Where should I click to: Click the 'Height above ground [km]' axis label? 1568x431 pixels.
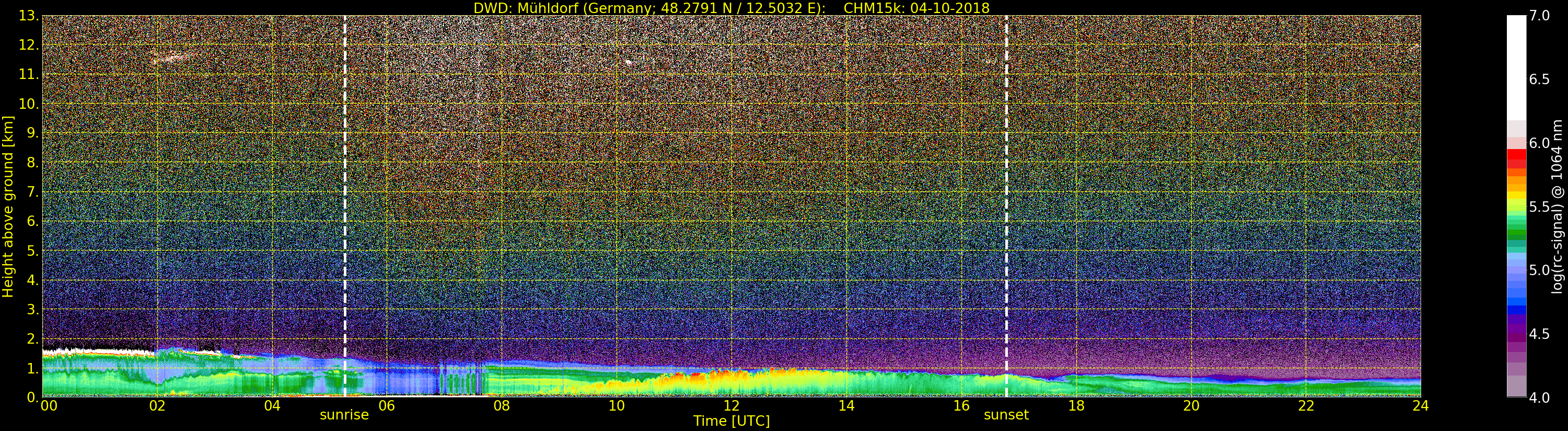tap(8, 206)
